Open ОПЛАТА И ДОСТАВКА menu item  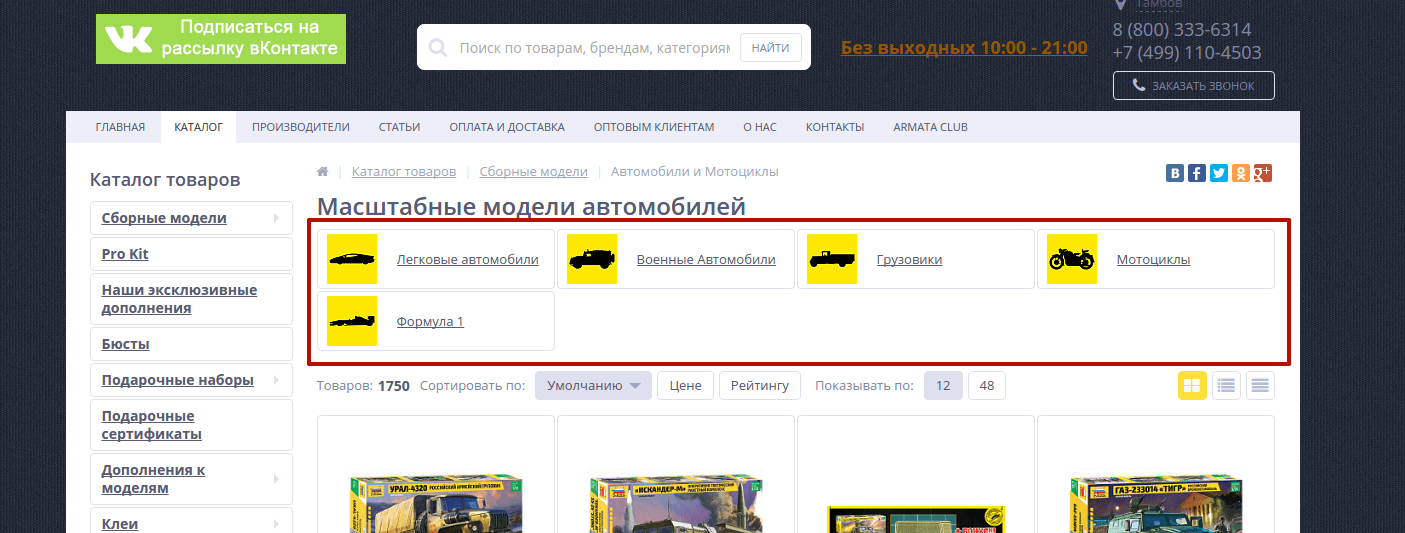pos(507,127)
